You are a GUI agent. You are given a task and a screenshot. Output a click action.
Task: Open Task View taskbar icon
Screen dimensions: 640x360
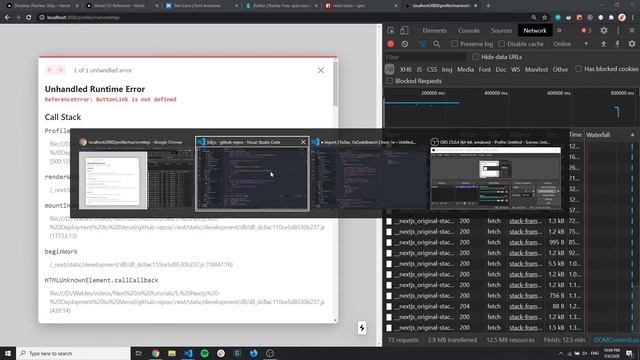coord(139,353)
